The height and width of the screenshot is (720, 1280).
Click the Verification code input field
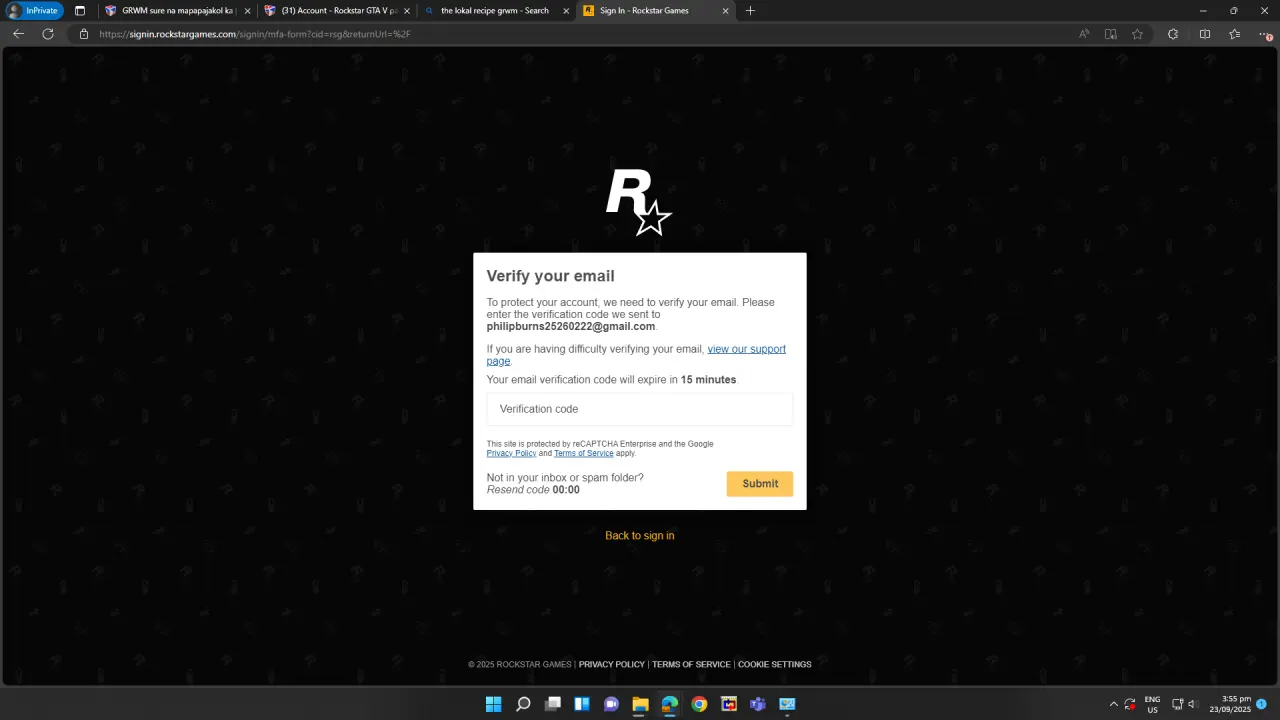pos(639,409)
